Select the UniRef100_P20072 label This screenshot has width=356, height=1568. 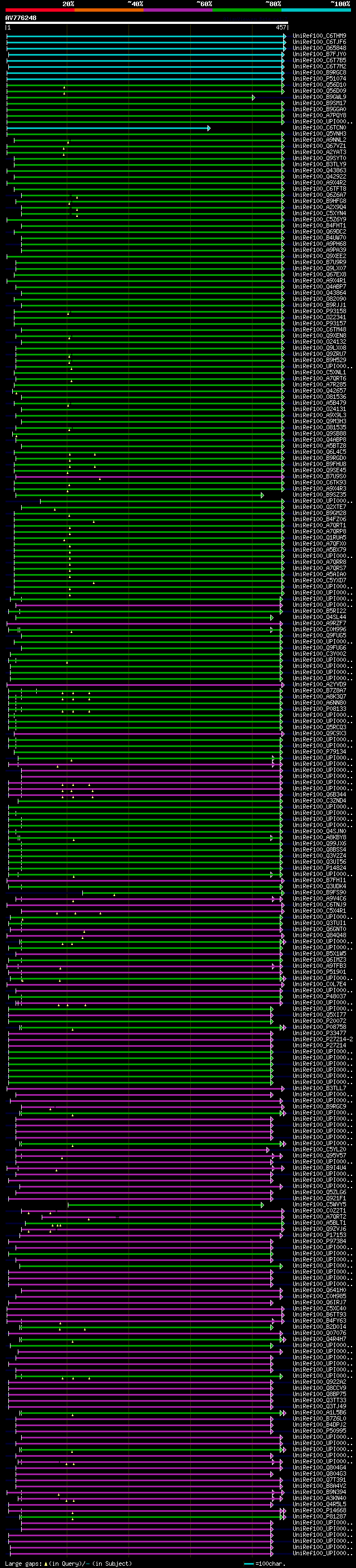pos(319,1021)
